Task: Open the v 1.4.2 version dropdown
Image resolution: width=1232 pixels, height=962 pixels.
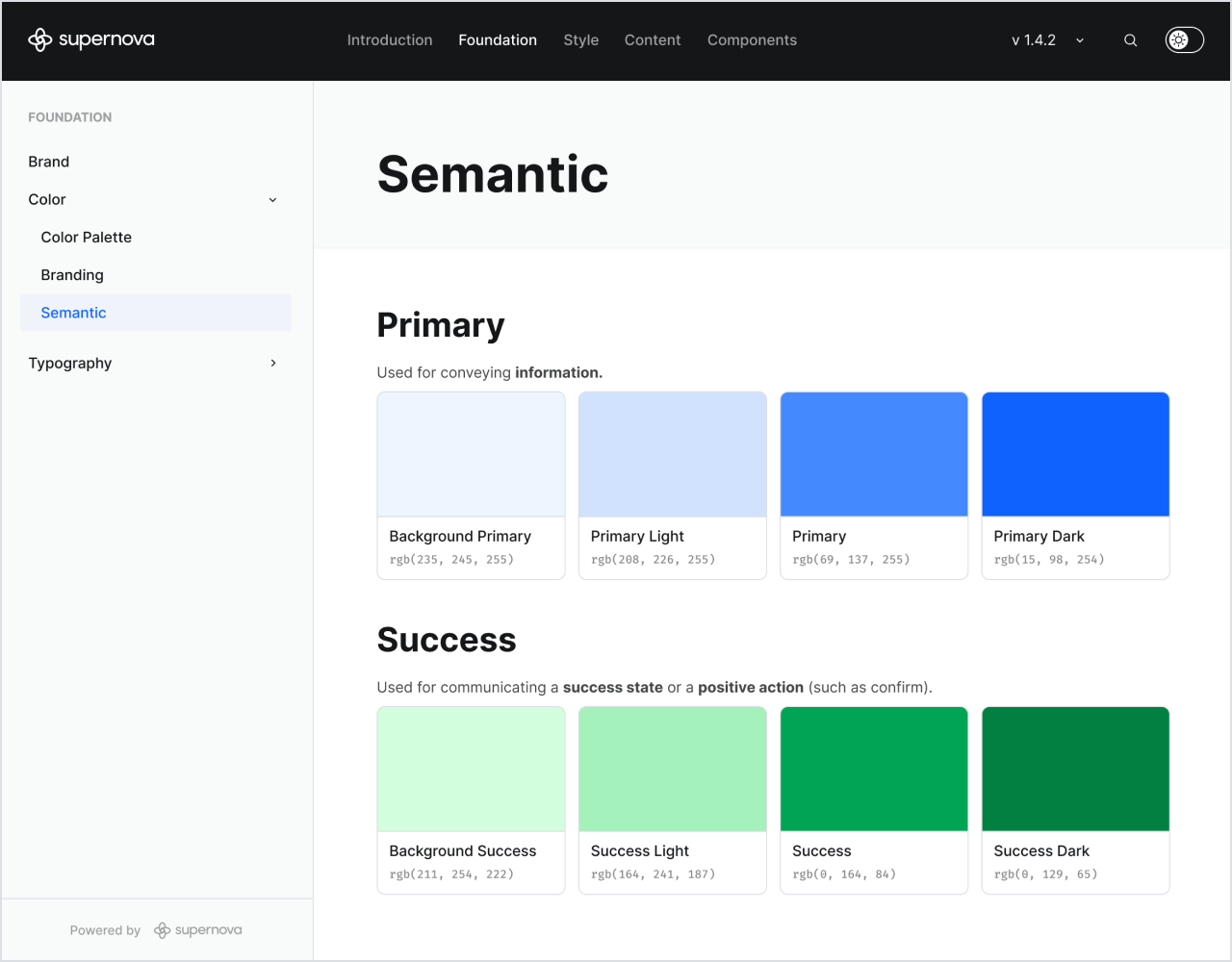Action: point(1044,40)
